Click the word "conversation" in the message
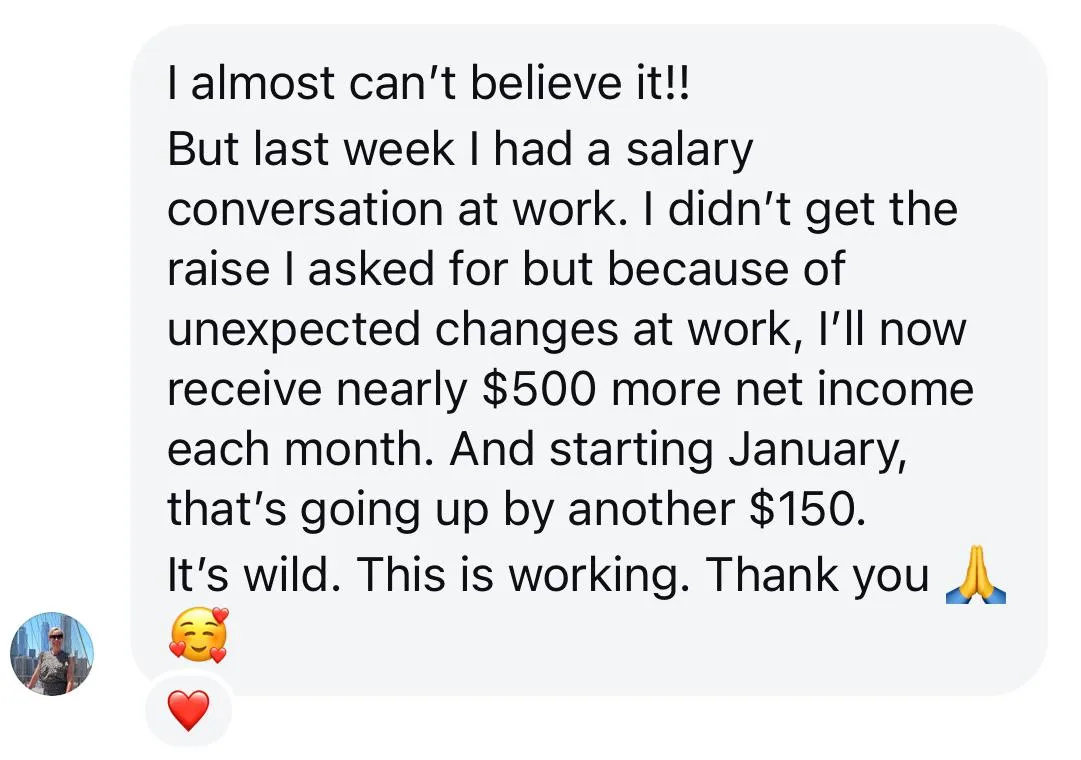Image resolution: width=1081 pixels, height=760 pixels. [305, 210]
